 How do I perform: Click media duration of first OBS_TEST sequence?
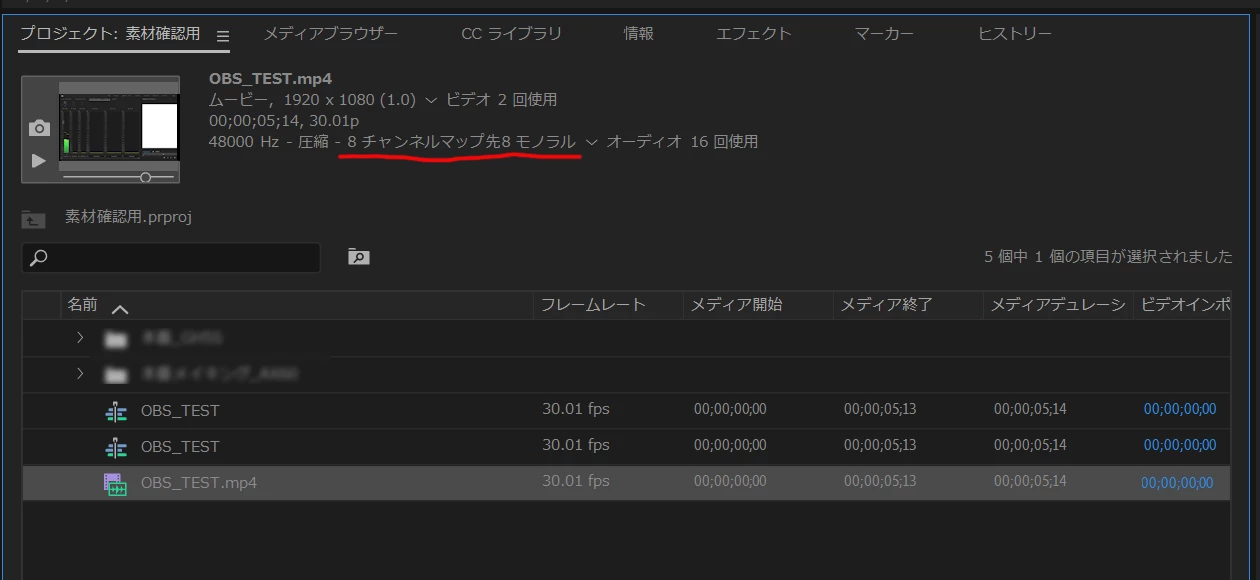coord(1030,409)
